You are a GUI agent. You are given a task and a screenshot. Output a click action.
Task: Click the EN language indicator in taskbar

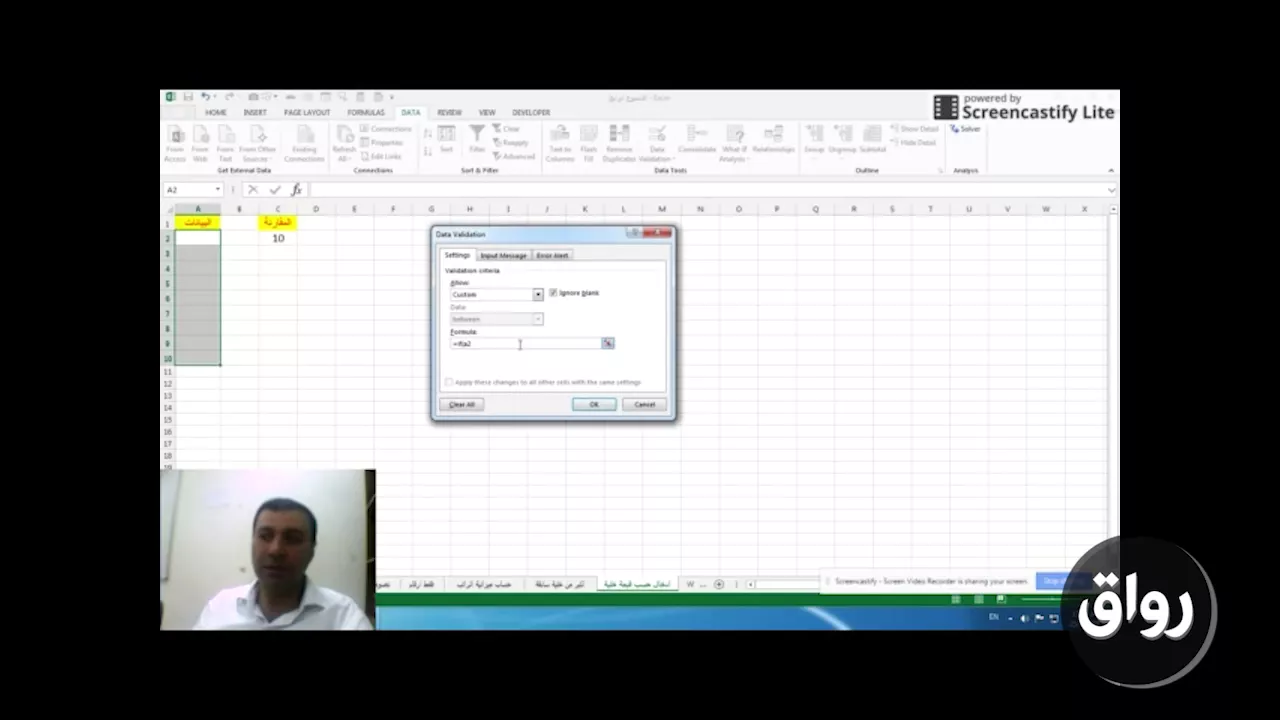(x=994, y=618)
